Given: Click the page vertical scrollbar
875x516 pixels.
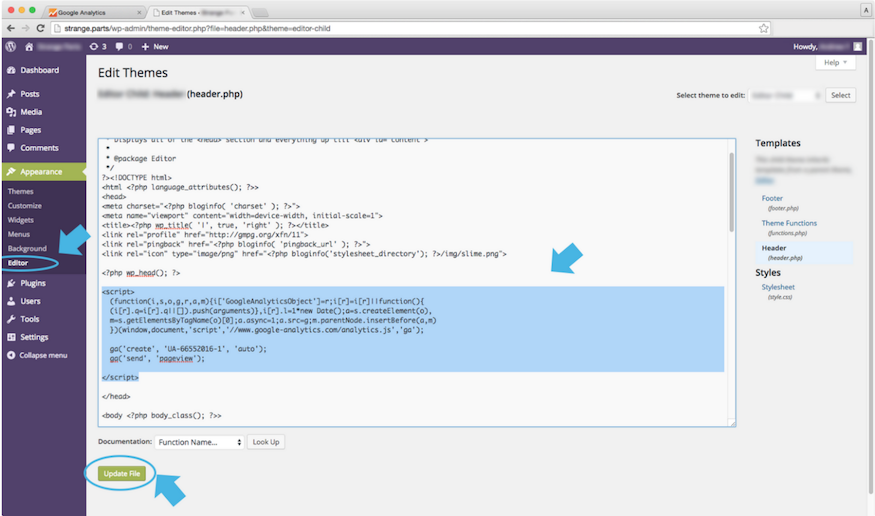Looking at the screenshot, I should click(x=871, y=268).
